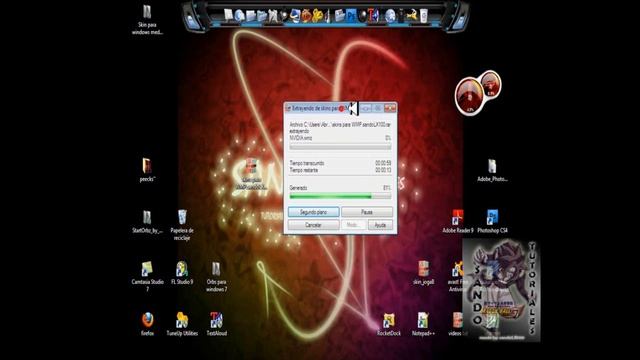Open Adobe Reader 9 shortcut
The image size is (640, 360).
pyautogui.click(x=458, y=222)
